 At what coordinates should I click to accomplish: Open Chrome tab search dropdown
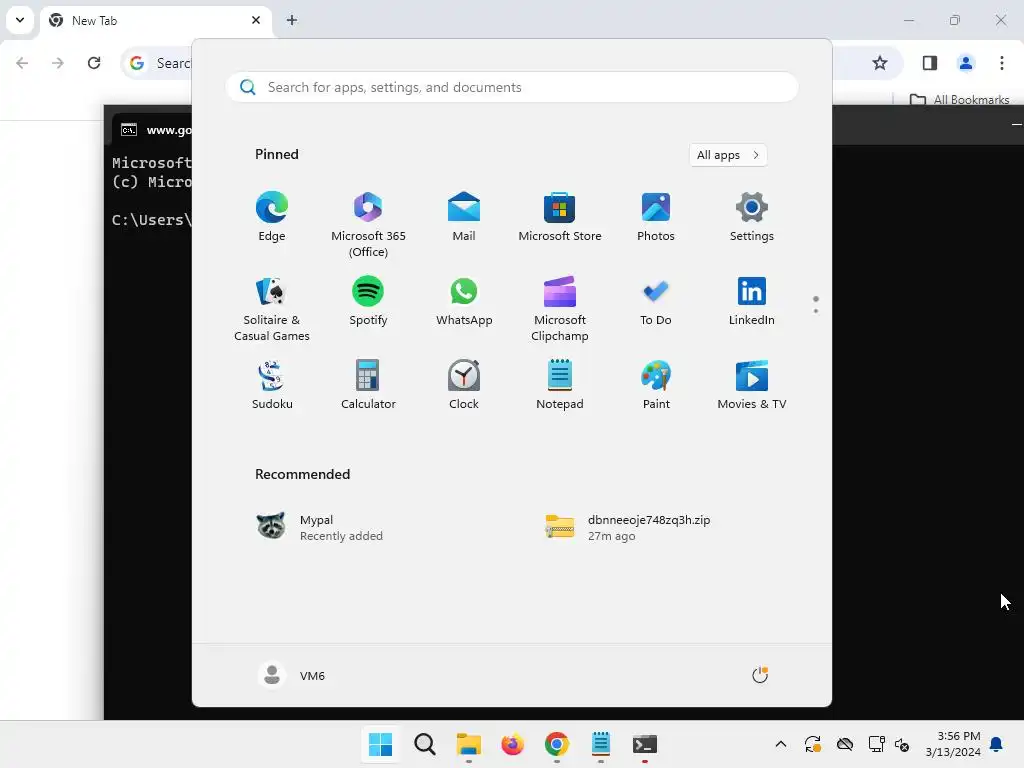pyautogui.click(x=20, y=20)
